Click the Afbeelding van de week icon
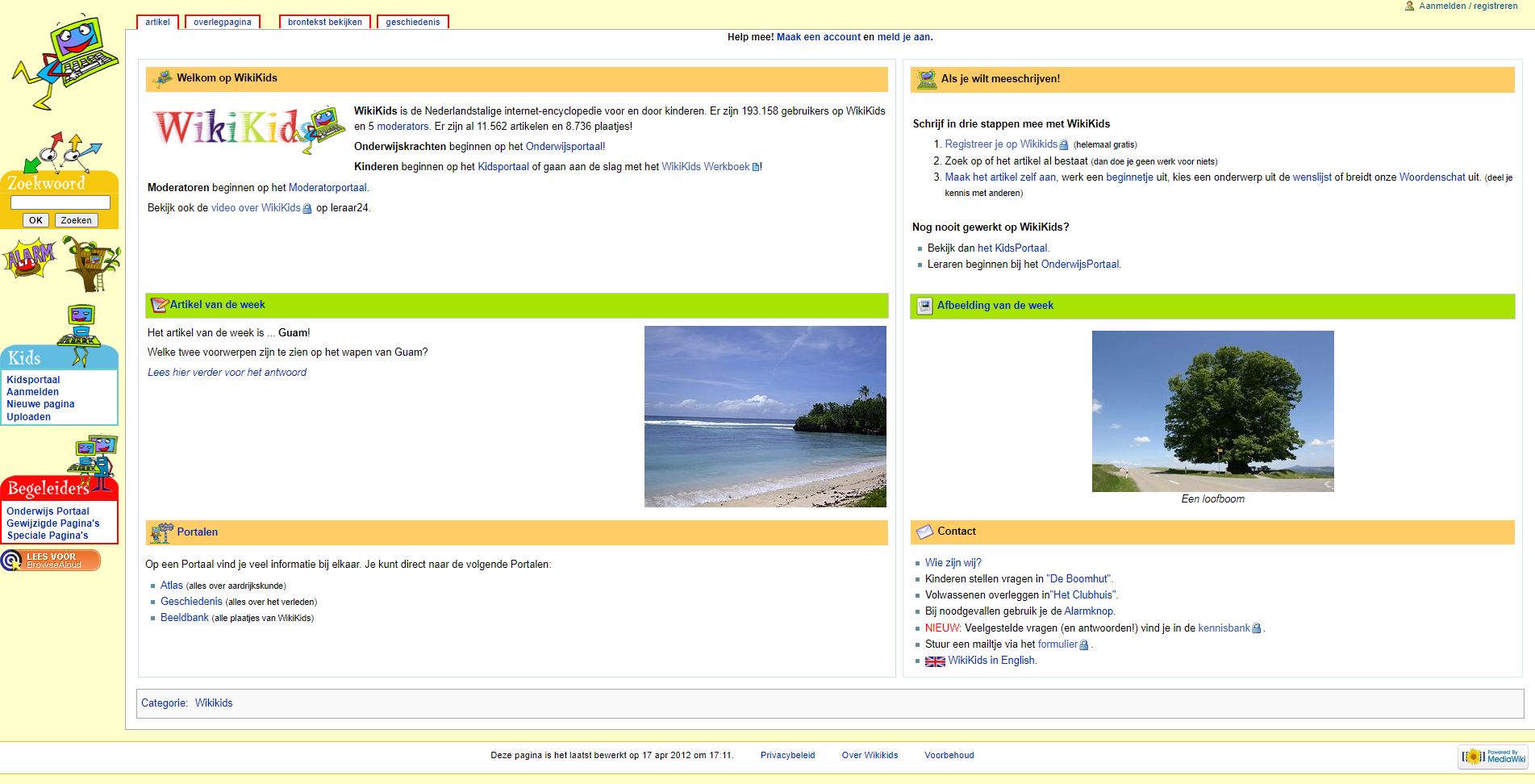1535x784 pixels. coord(924,306)
